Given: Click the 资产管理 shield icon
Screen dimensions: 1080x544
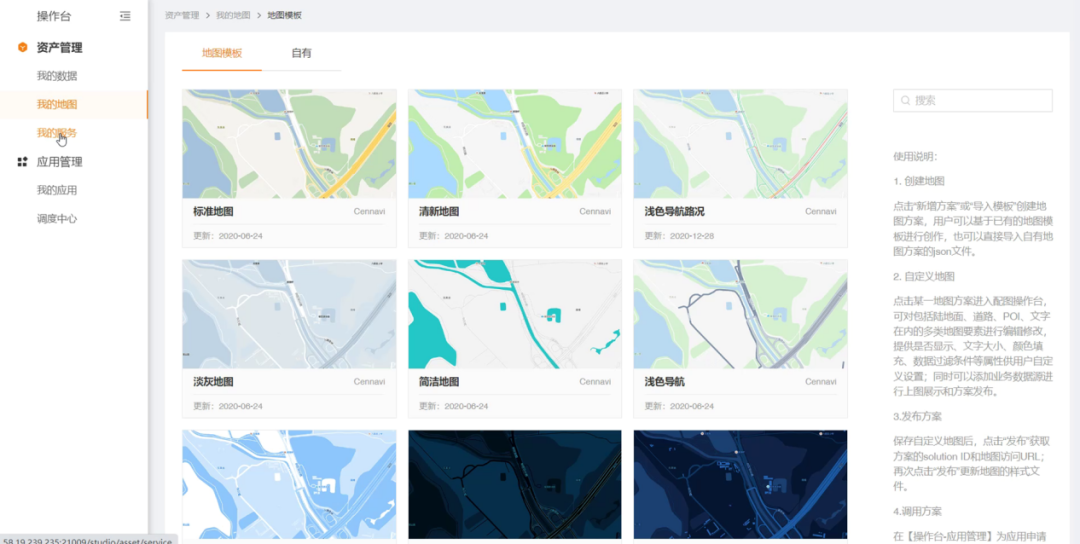Looking at the screenshot, I should point(23,47).
